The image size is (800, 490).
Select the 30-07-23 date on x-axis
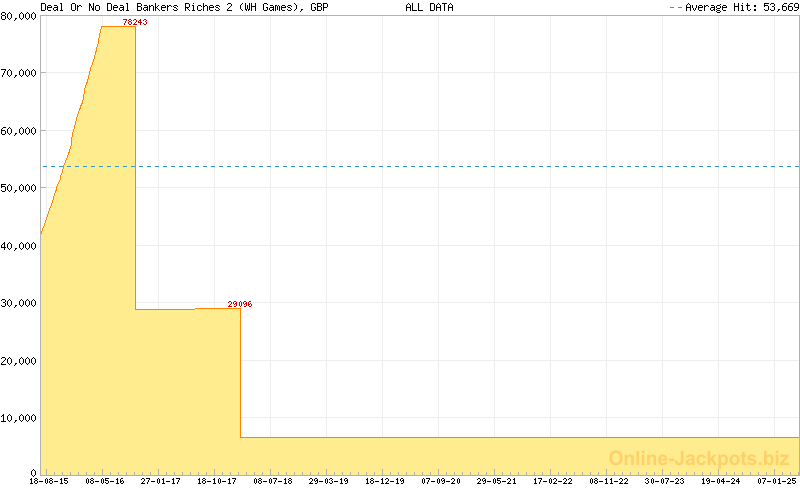click(665, 481)
